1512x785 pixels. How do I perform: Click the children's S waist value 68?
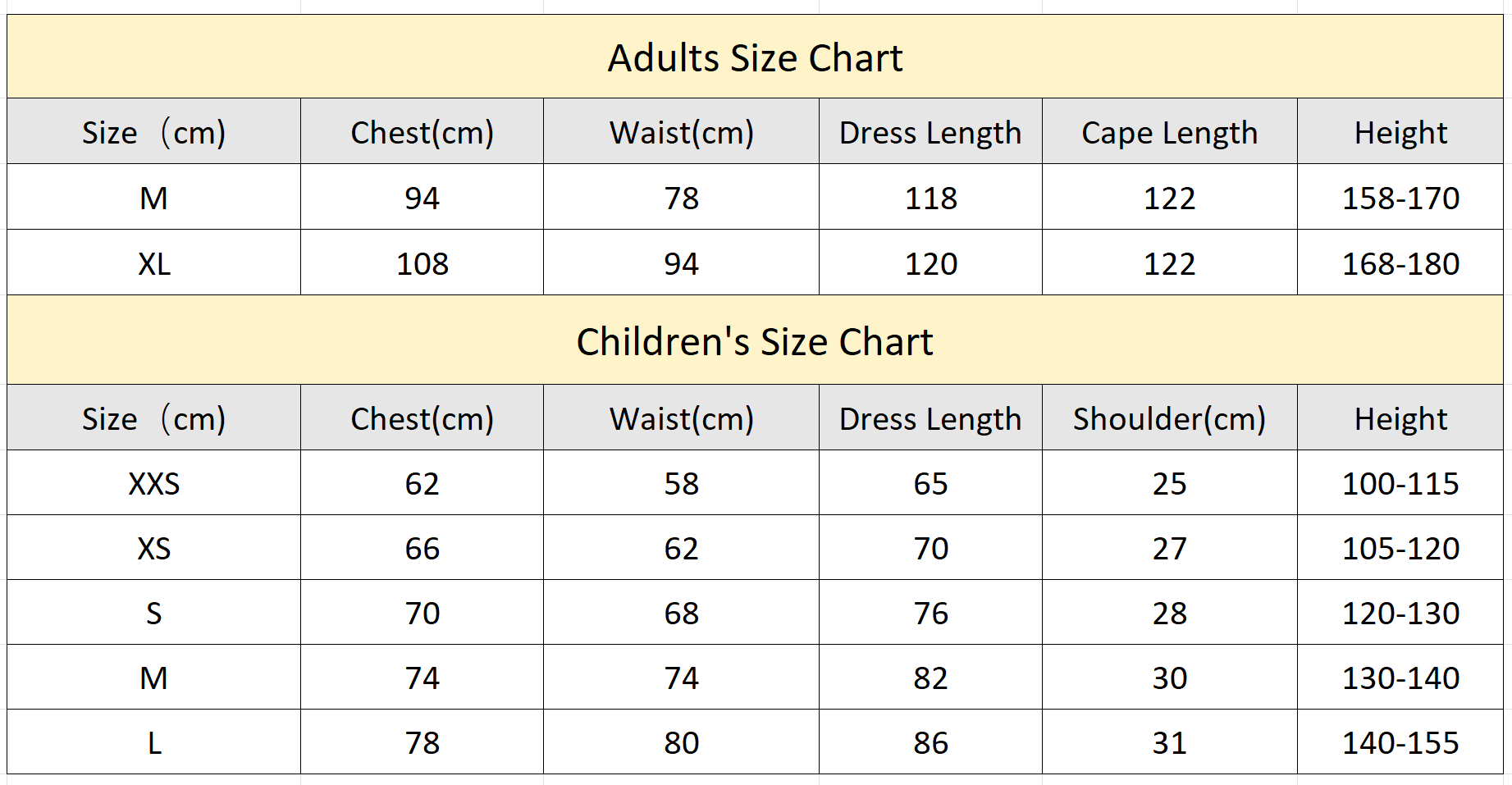click(x=681, y=612)
